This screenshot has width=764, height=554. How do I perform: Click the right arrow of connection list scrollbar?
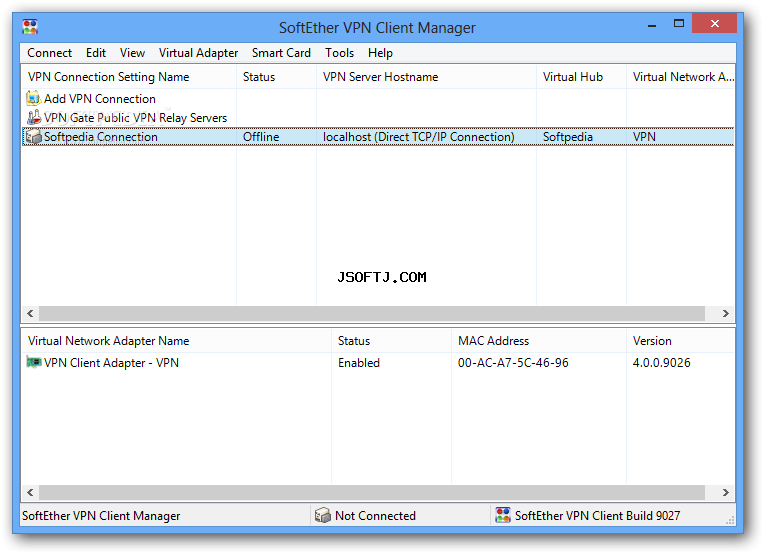(726, 313)
